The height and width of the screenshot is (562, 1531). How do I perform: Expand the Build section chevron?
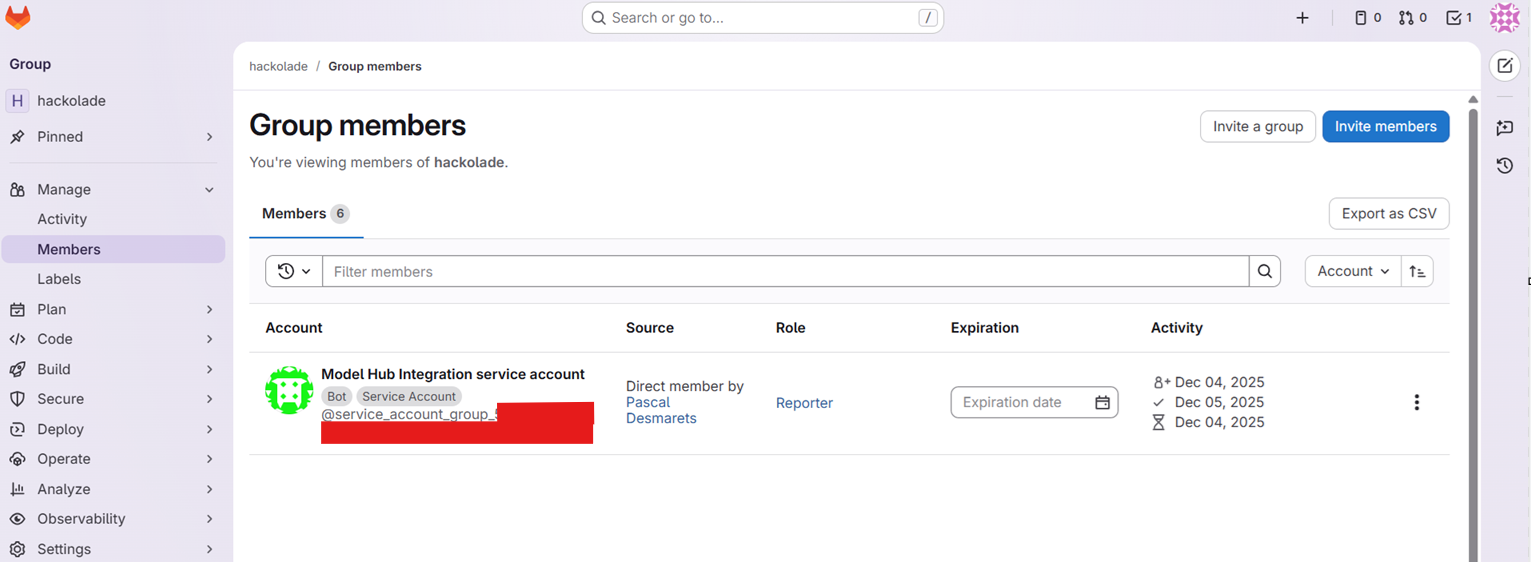coord(209,369)
